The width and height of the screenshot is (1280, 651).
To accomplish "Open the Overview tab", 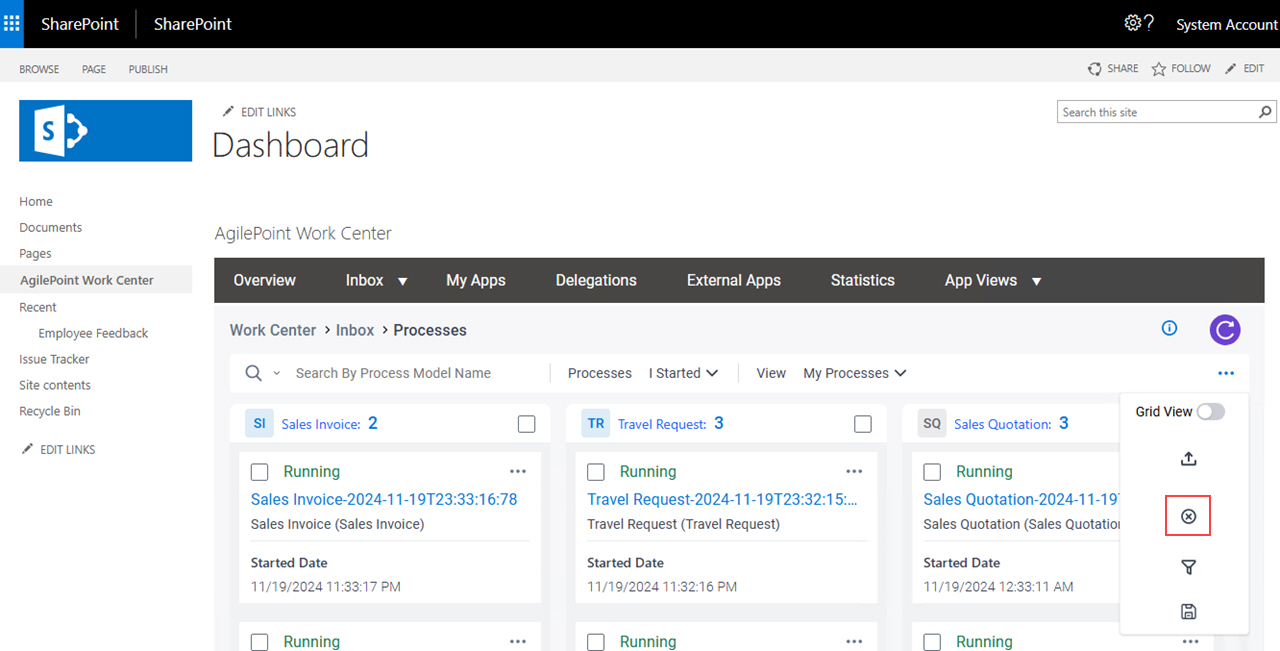I will tap(265, 280).
